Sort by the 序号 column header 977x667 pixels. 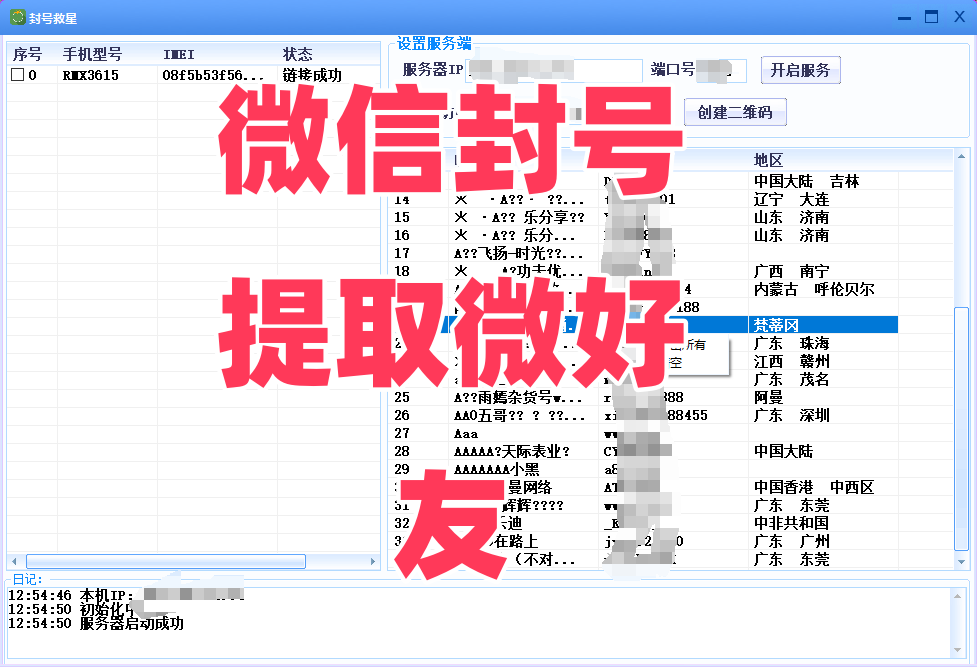click(x=28, y=54)
